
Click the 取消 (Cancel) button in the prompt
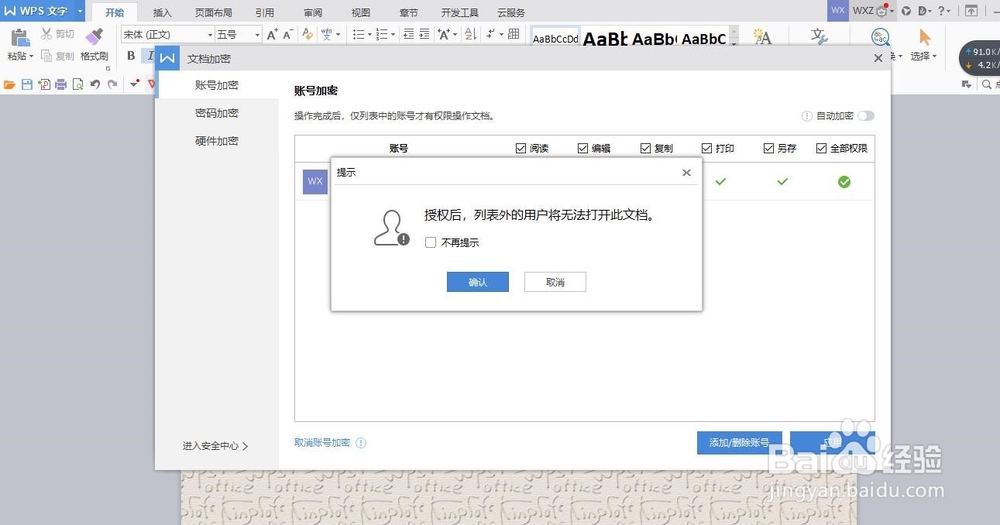click(x=555, y=282)
